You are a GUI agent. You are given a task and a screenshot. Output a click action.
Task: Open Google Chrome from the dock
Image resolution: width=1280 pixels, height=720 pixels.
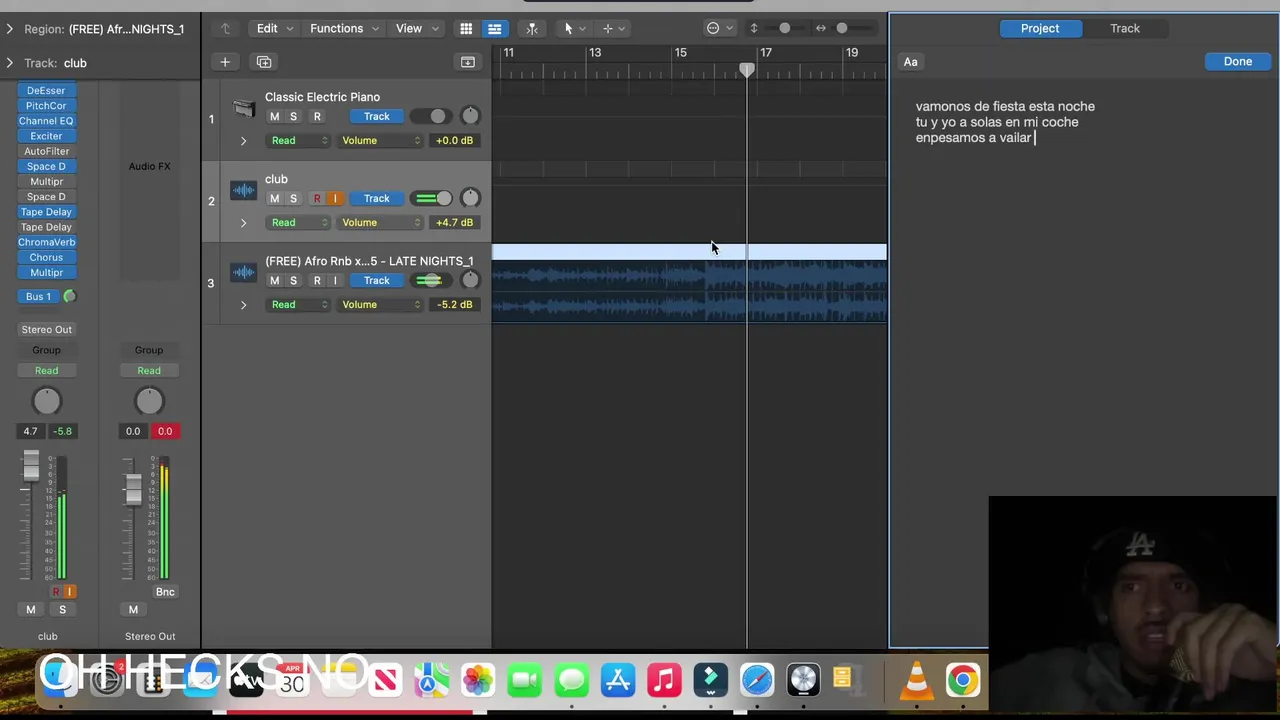coord(963,681)
